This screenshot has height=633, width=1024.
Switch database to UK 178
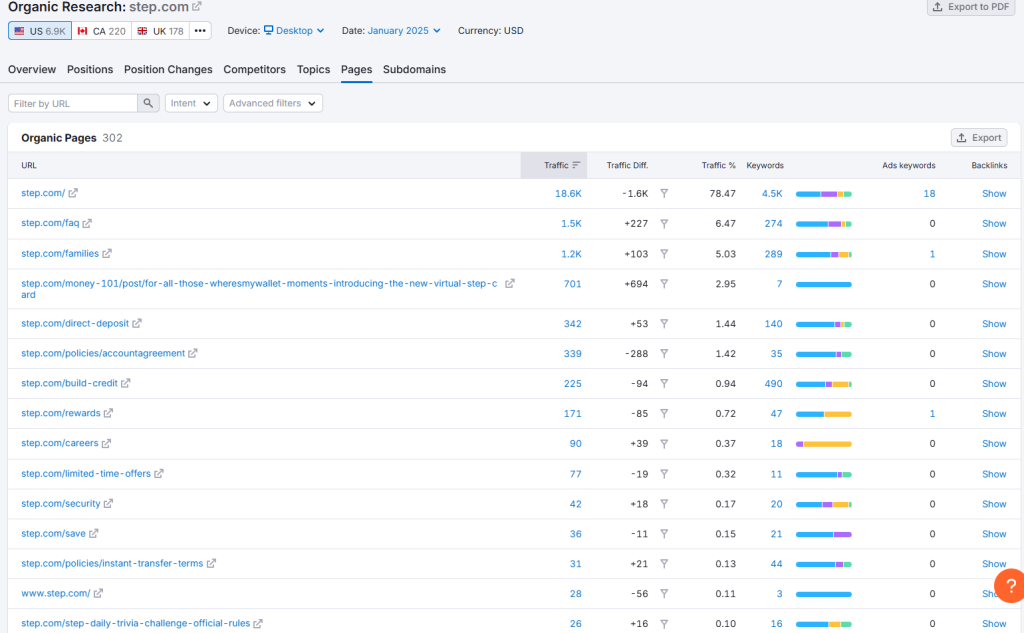click(x=160, y=31)
